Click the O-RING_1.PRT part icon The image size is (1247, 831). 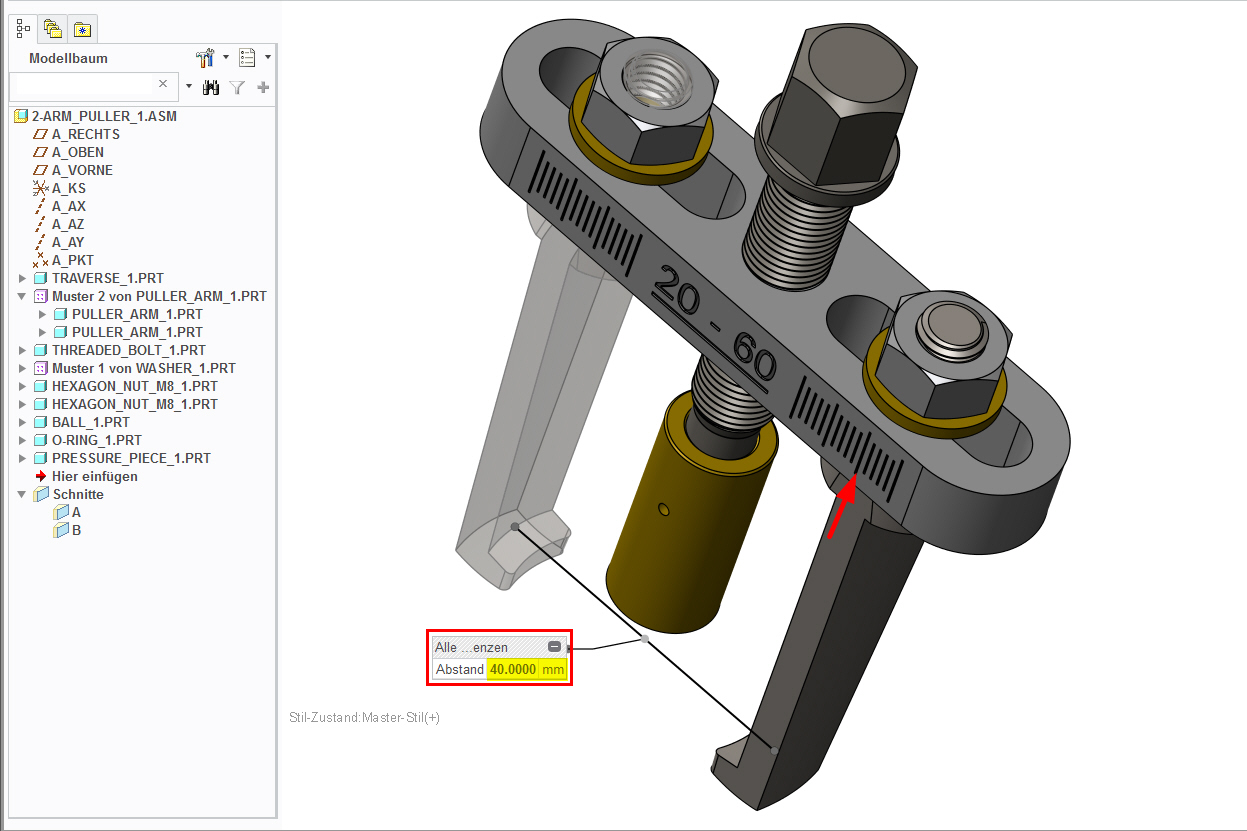[x=40, y=440]
